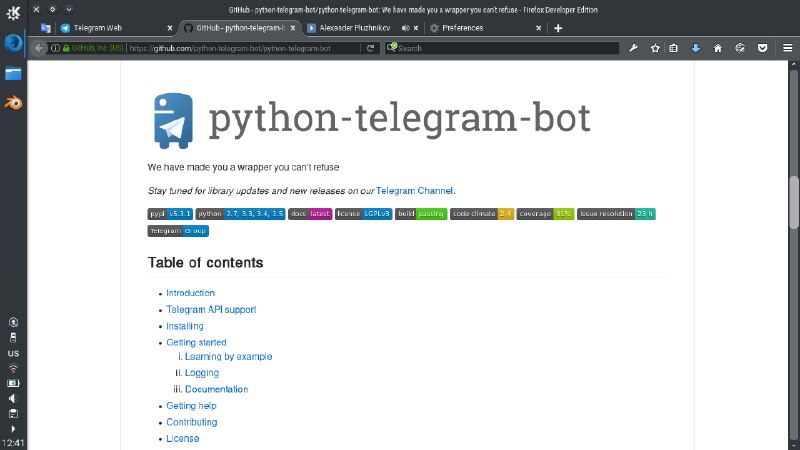Show bookmarks list icon
Image resolution: width=800 pixels, height=450 pixels.
pos(673,48)
